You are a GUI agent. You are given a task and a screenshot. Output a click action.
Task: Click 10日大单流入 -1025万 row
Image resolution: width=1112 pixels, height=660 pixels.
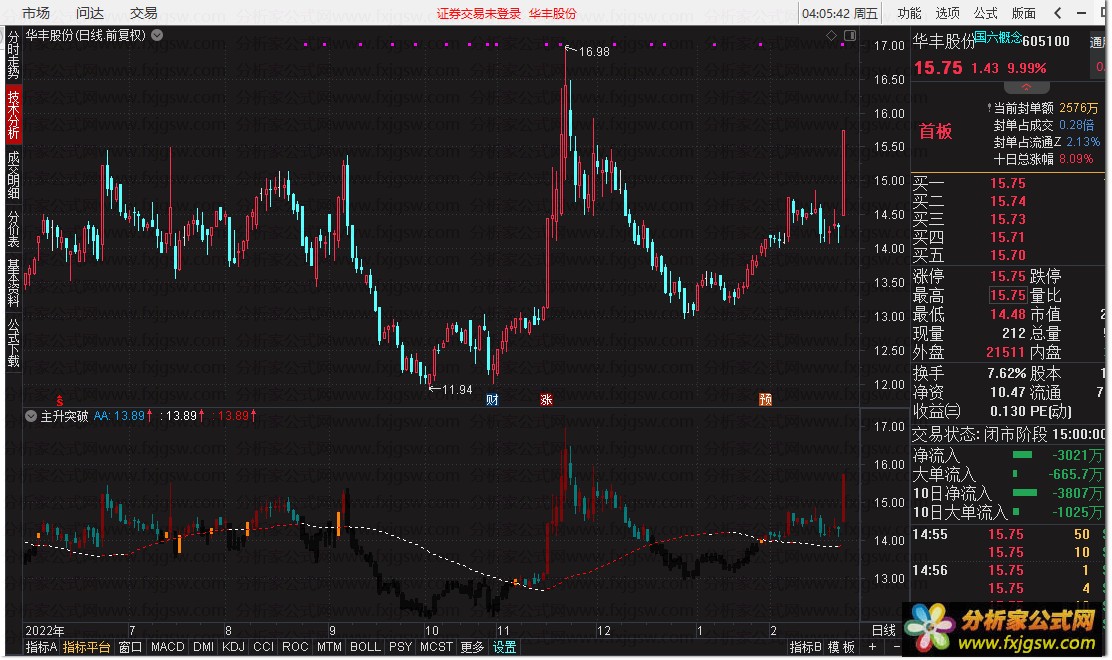(x=1008, y=512)
